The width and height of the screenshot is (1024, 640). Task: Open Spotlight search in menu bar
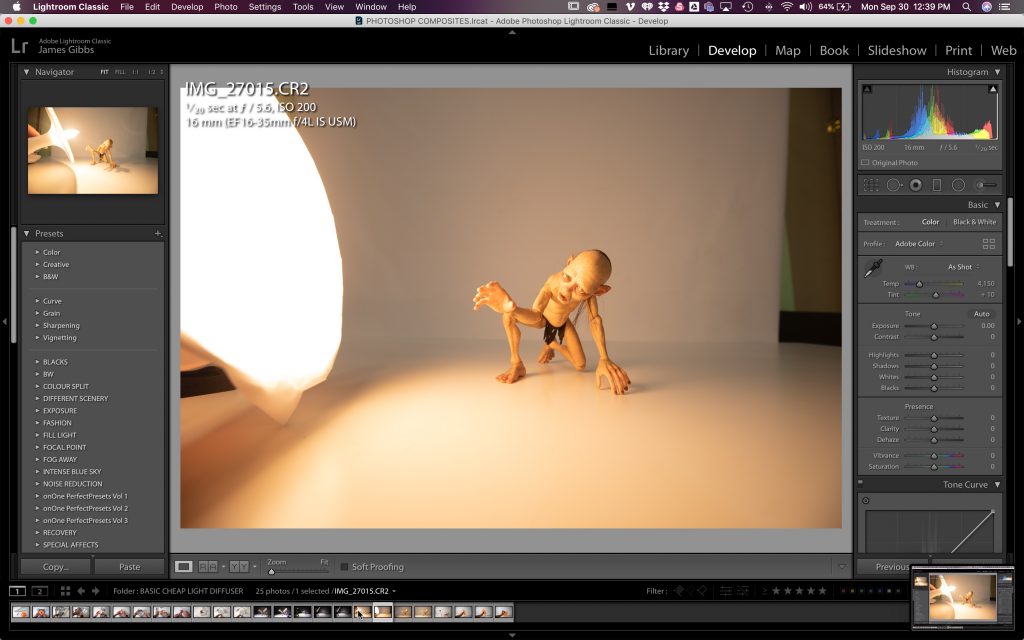pos(967,7)
